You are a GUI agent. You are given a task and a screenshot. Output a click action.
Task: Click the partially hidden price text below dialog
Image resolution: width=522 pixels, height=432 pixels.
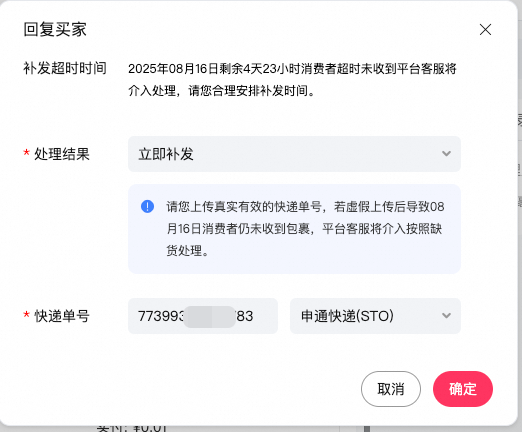coord(132,428)
